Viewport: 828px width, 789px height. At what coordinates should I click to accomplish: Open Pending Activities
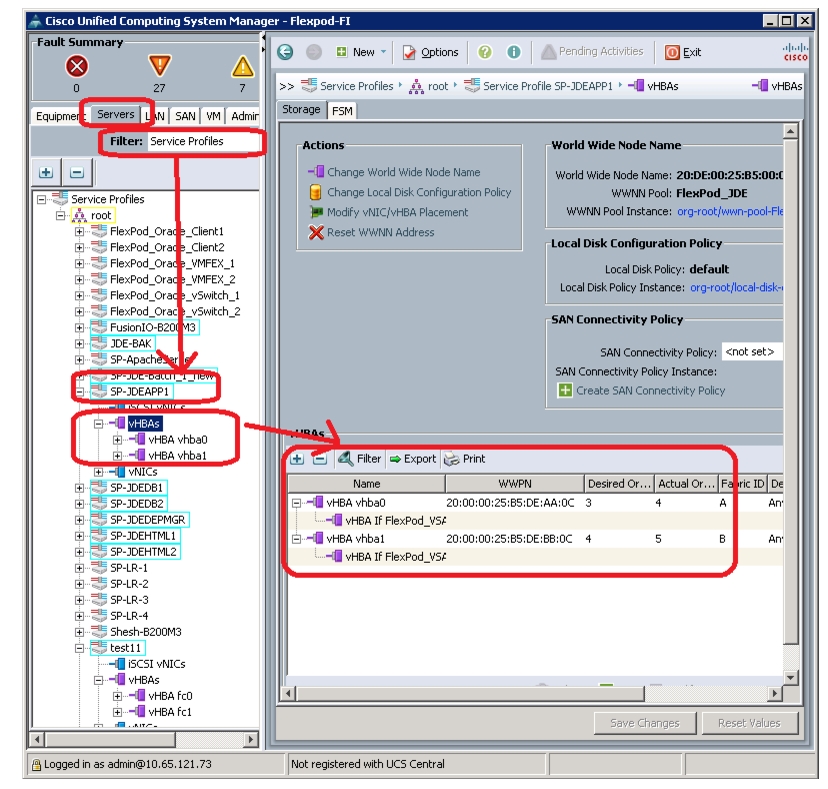(x=592, y=52)
